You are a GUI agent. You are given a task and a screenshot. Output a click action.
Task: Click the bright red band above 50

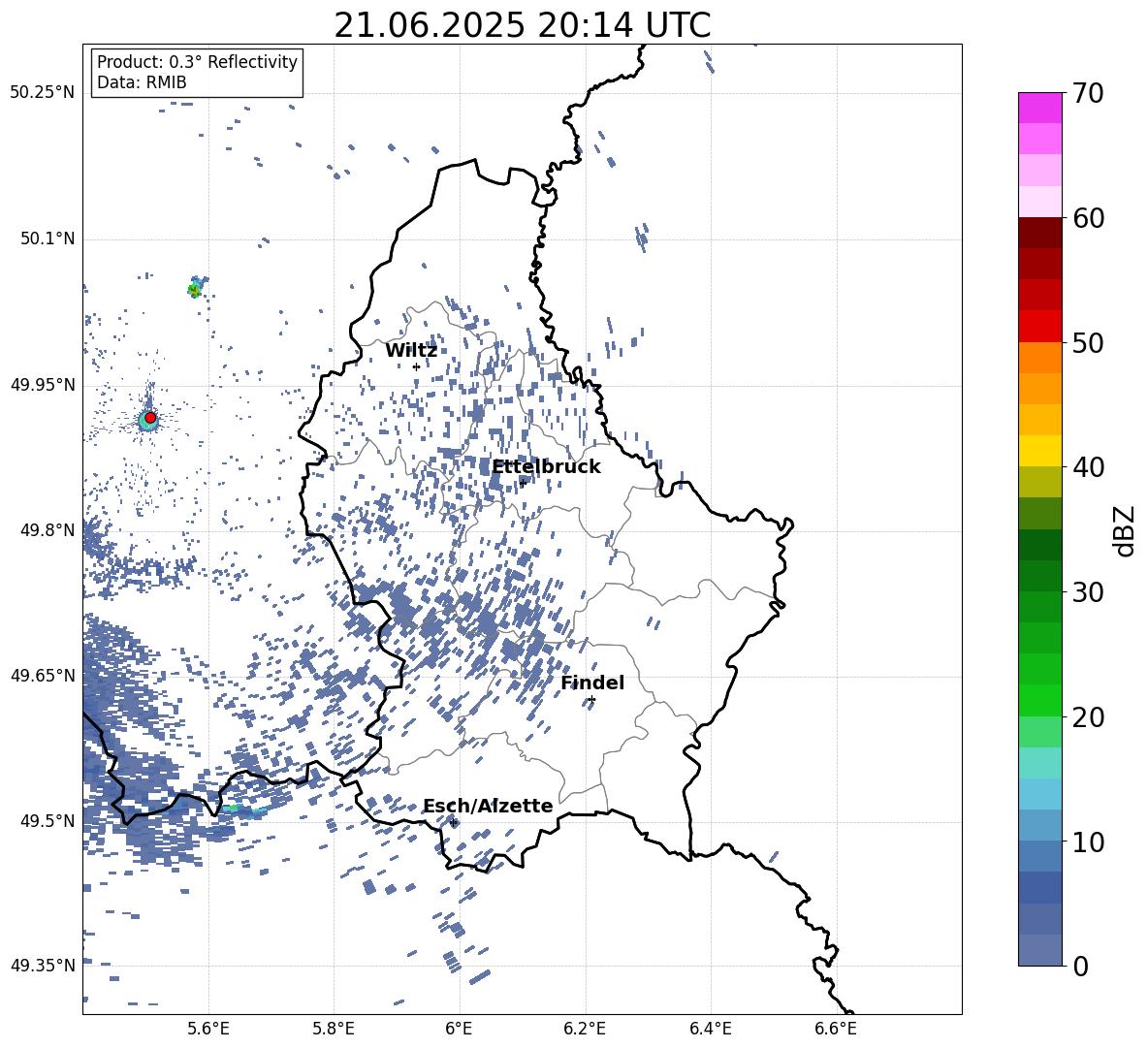pos(1039,327)
